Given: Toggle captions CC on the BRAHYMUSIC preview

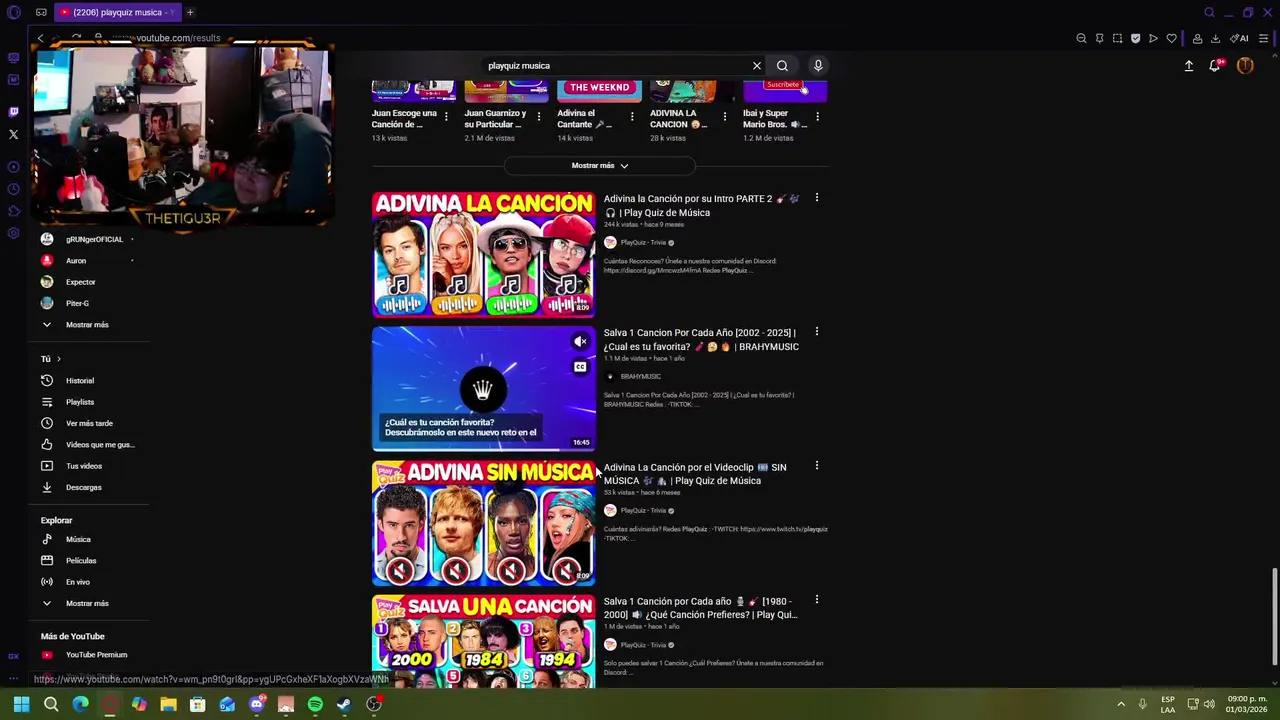Looking at the screenshot, I should coord(580,367).
